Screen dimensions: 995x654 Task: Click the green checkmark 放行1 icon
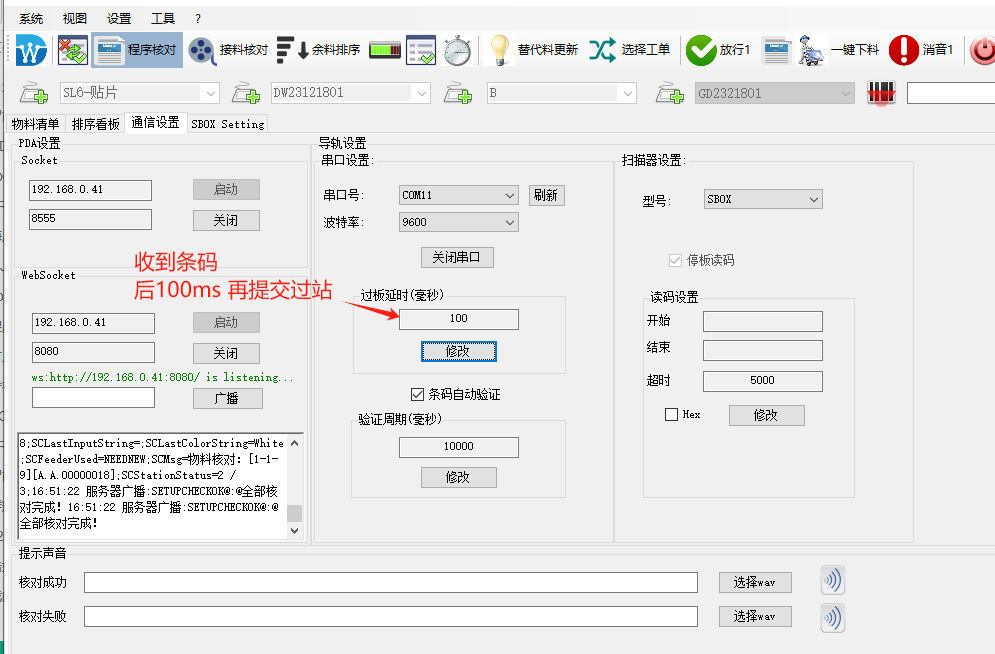click(x=701, y=49)
